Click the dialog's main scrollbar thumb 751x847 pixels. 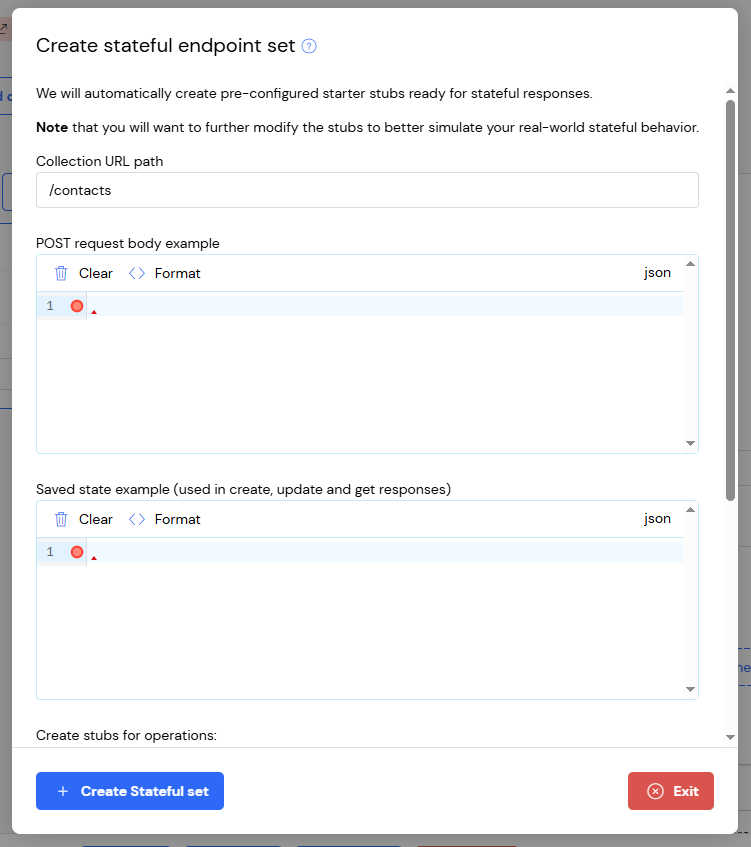tap(730, 300)
